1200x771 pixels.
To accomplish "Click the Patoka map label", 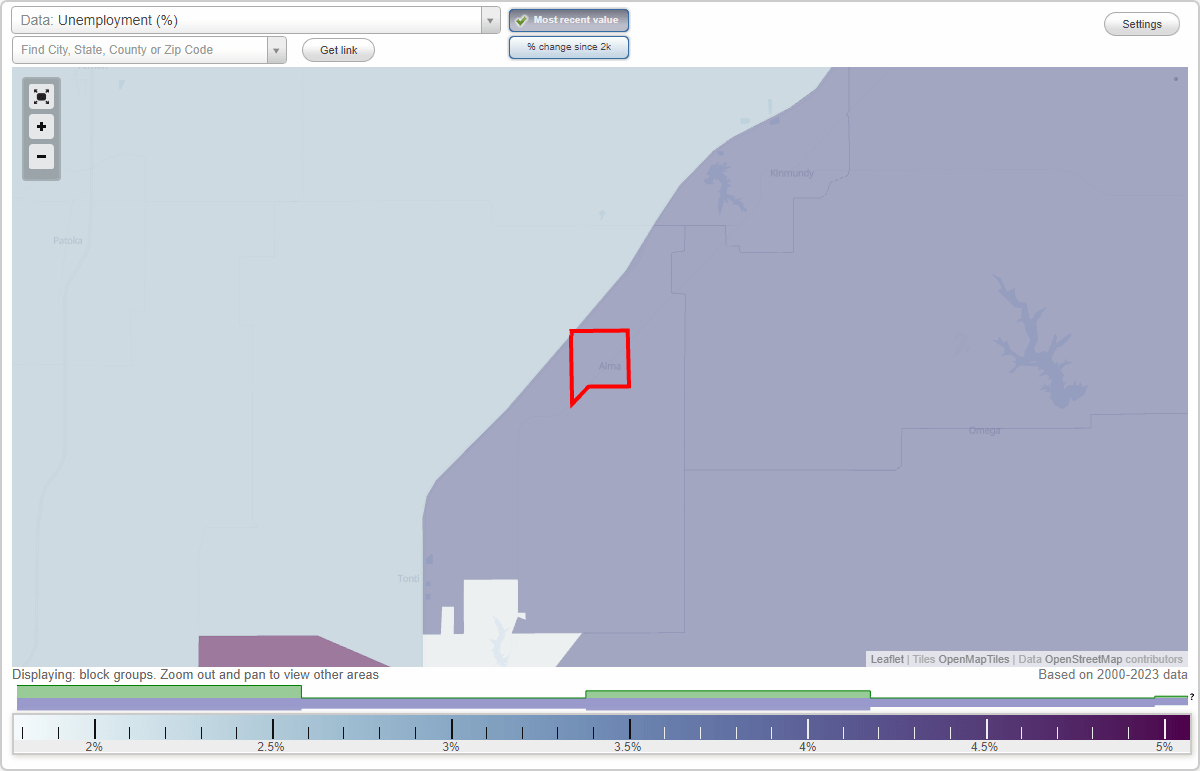I will tap(68, 241).
